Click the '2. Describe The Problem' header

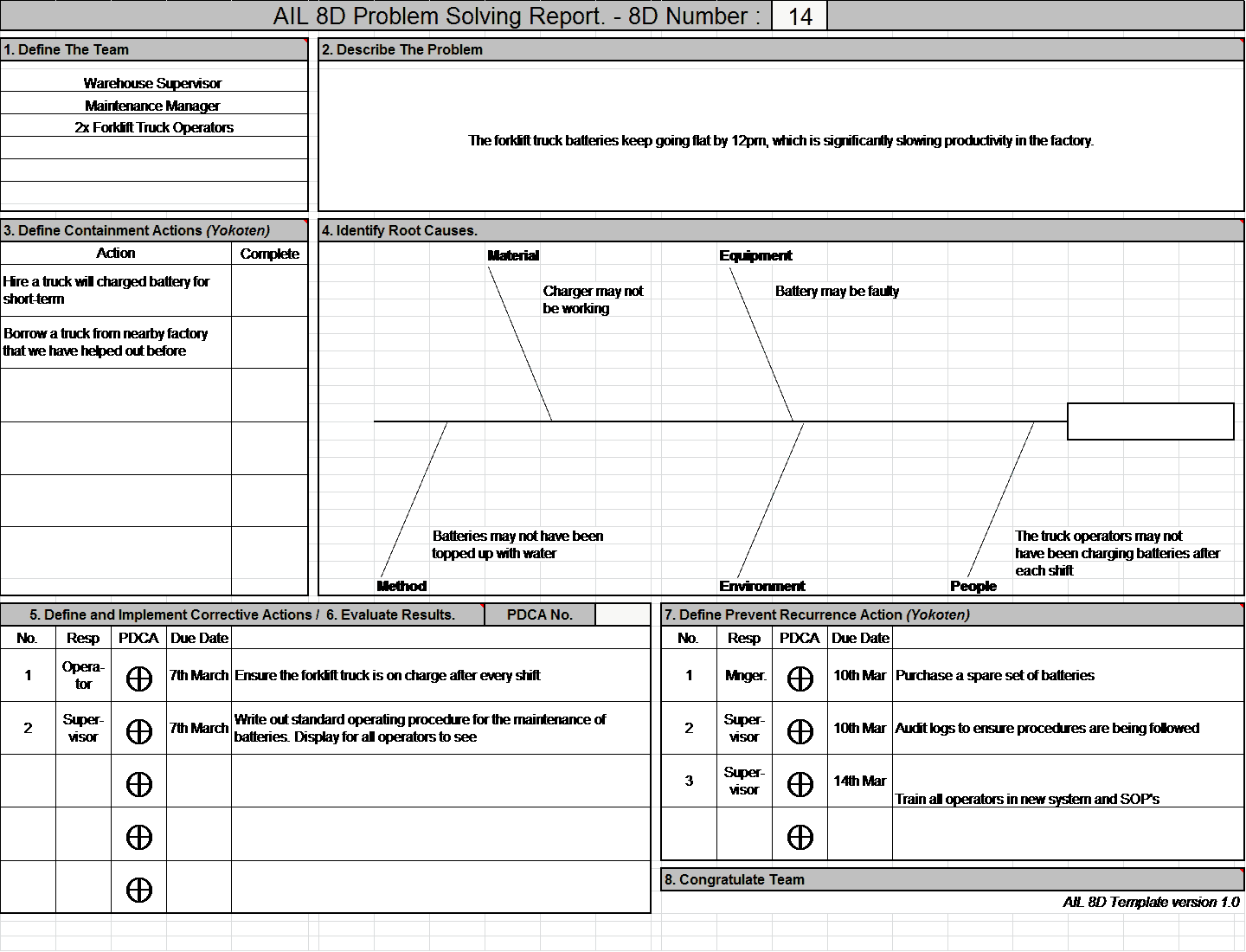(x=781, y=49)
